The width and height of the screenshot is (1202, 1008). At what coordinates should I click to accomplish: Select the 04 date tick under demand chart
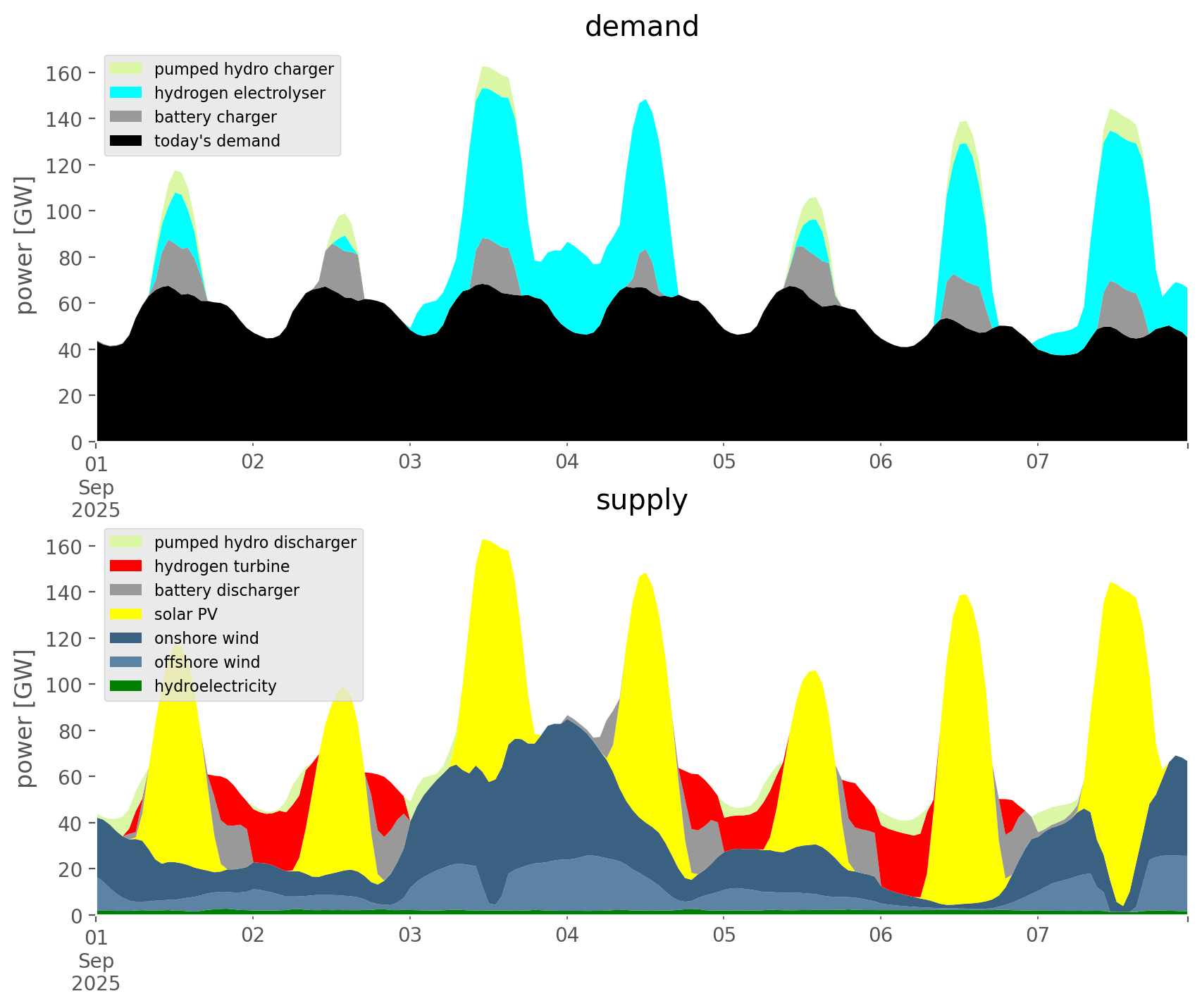[566, 463]
